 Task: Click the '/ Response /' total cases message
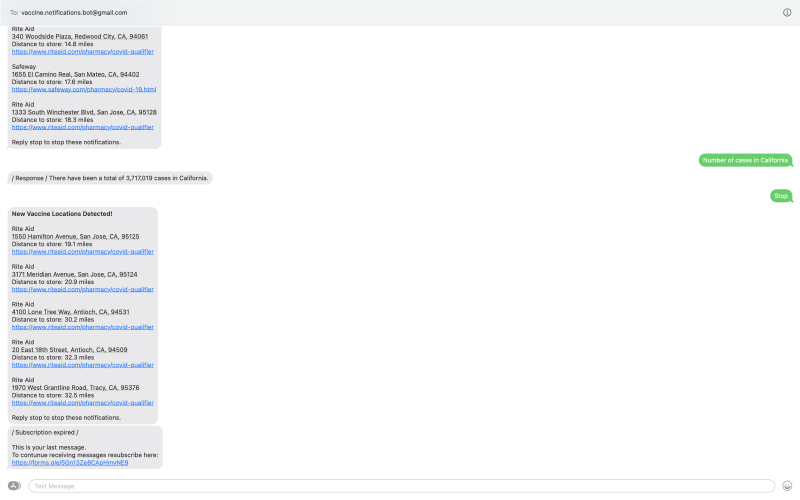110,178
